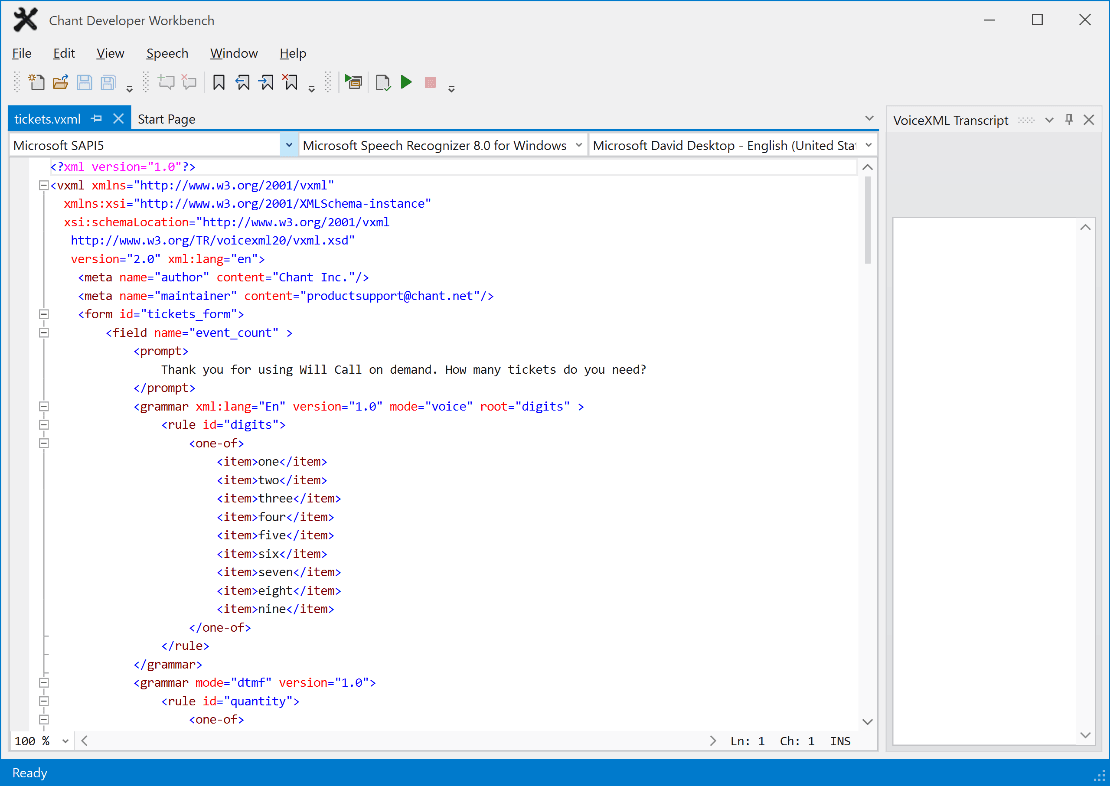Click the "Thank you for using Will Call" prompt line

(x=404, y=370)
